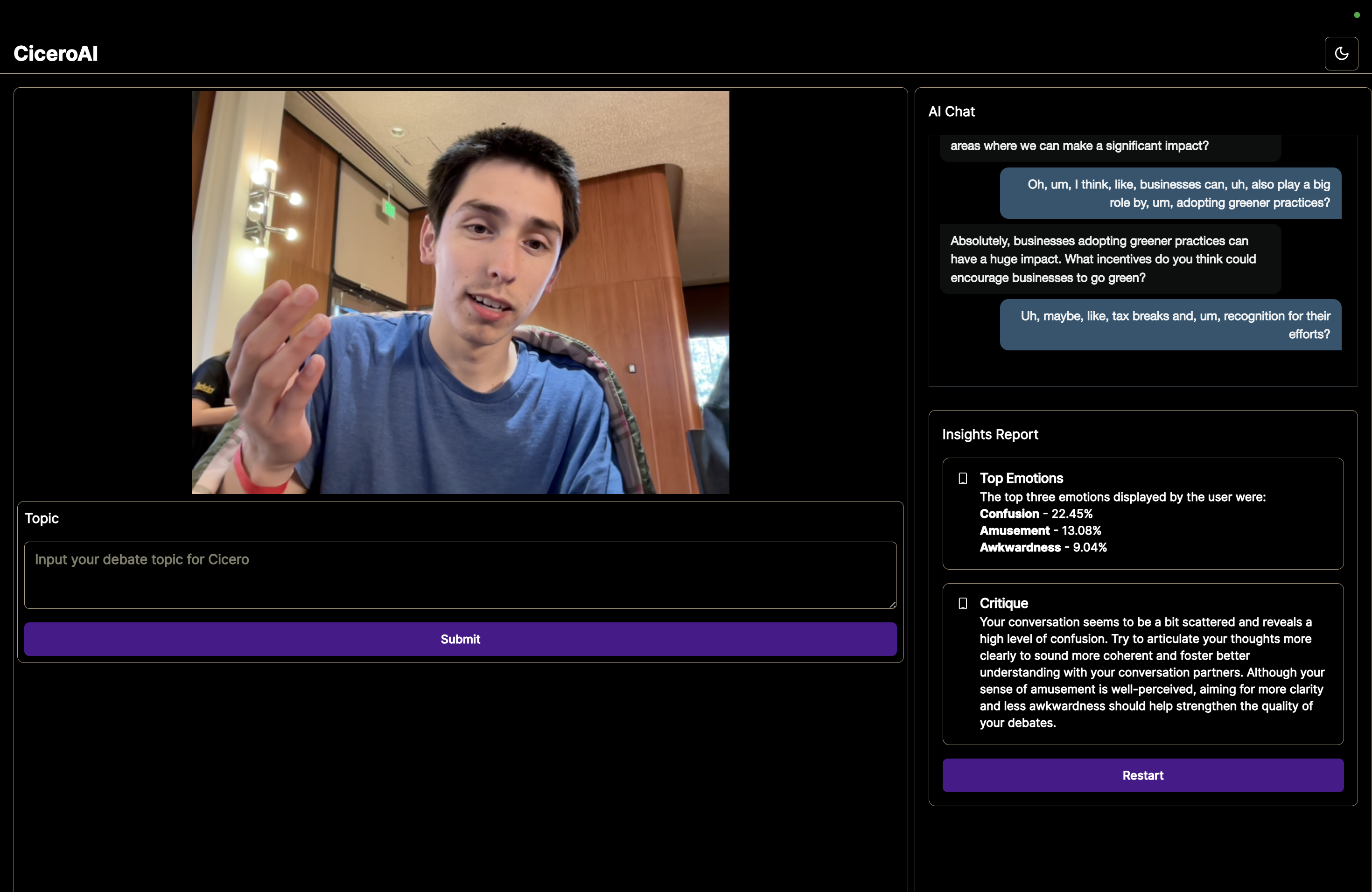Image resolution: width=1372 pixels, height=892 pixels.
Task: Select AI reply about incentives to go green
Action: point(1110,259)
